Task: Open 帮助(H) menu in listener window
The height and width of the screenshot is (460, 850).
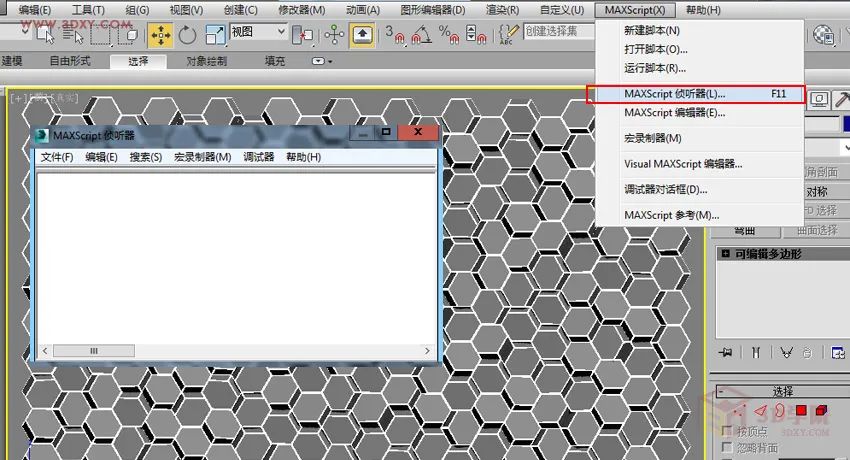Action: 304,157
